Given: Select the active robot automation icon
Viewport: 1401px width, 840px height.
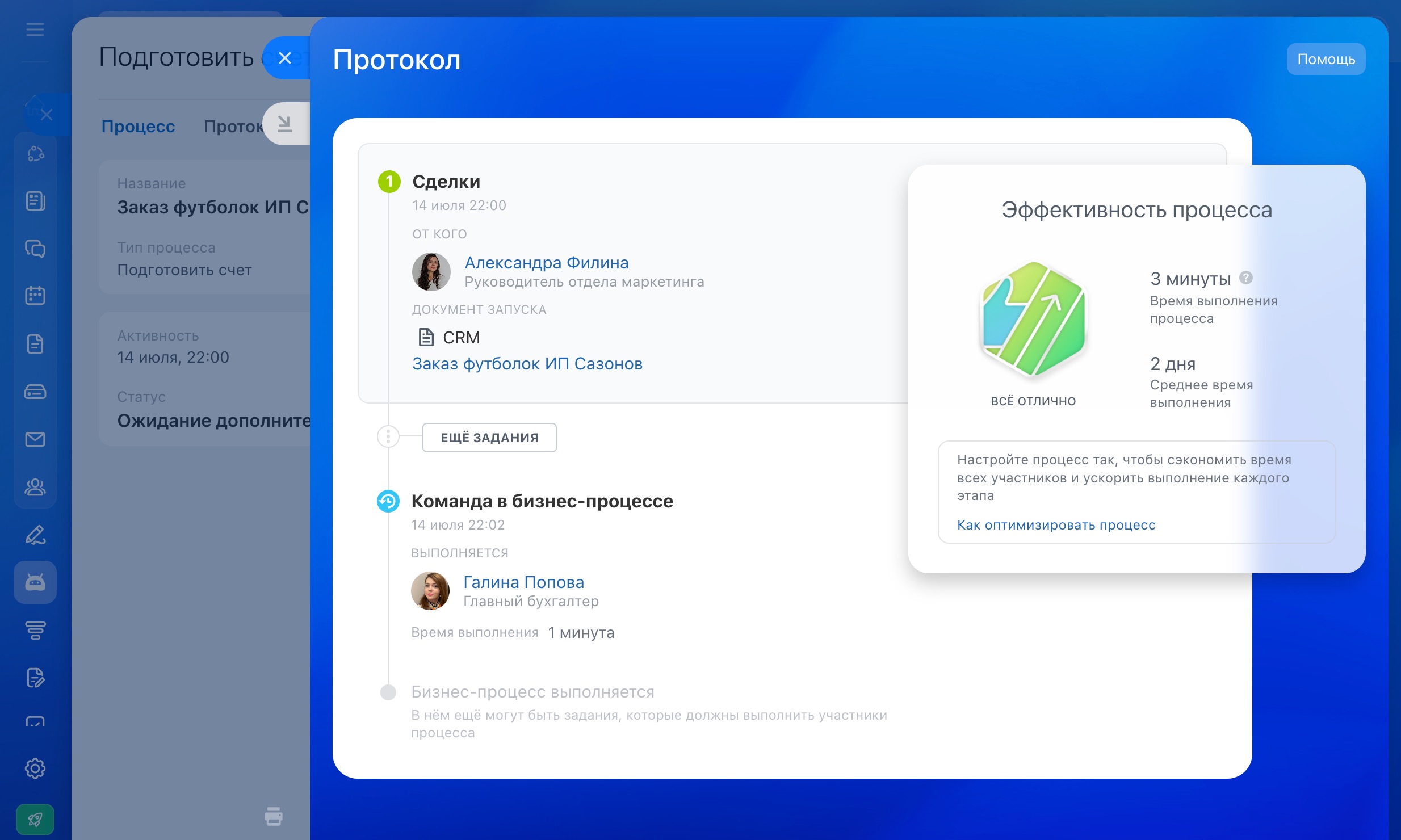Looking at the screenshot, I should [x=35, y=582].
